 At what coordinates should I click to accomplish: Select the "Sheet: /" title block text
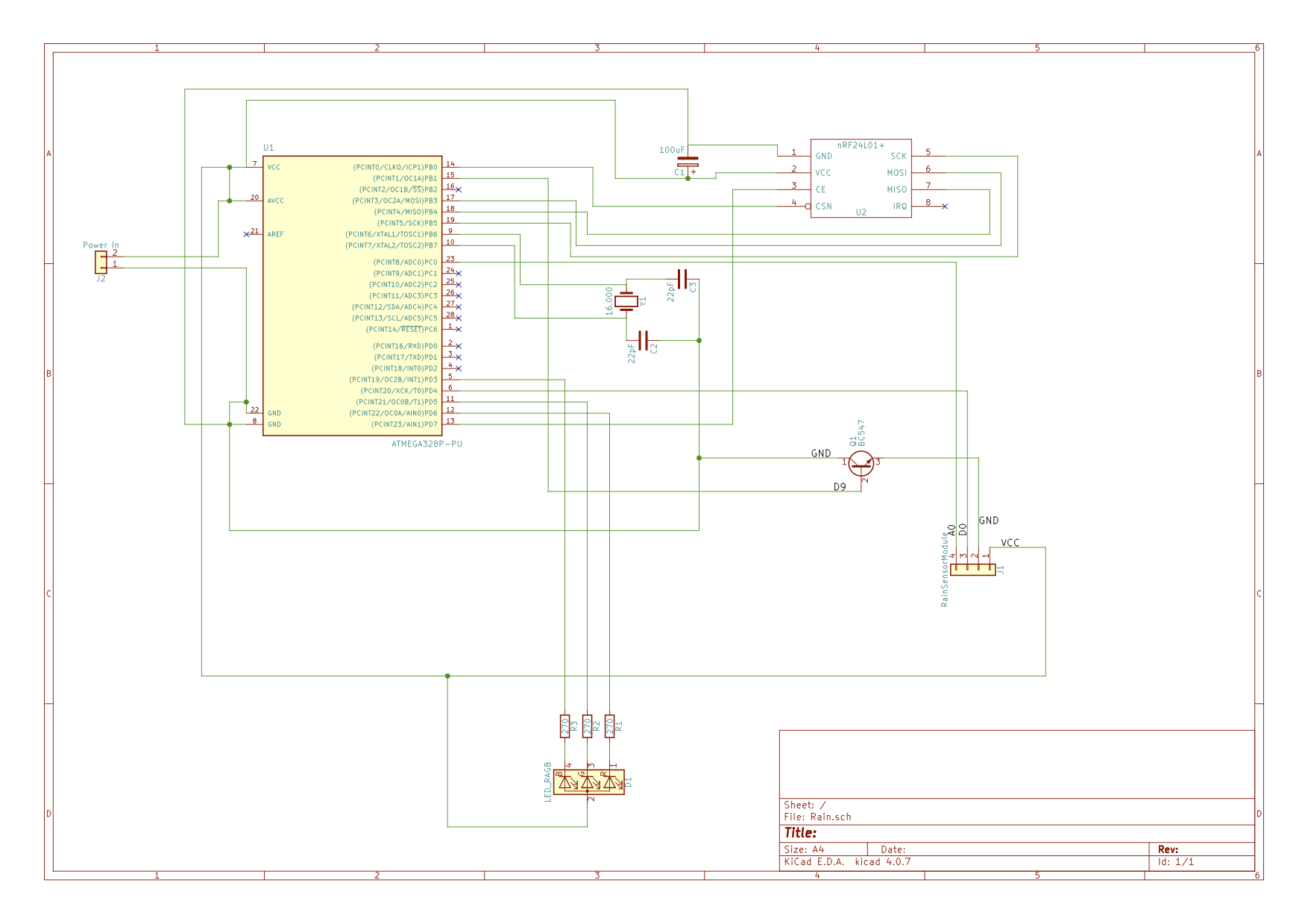[x=805, y=805]
